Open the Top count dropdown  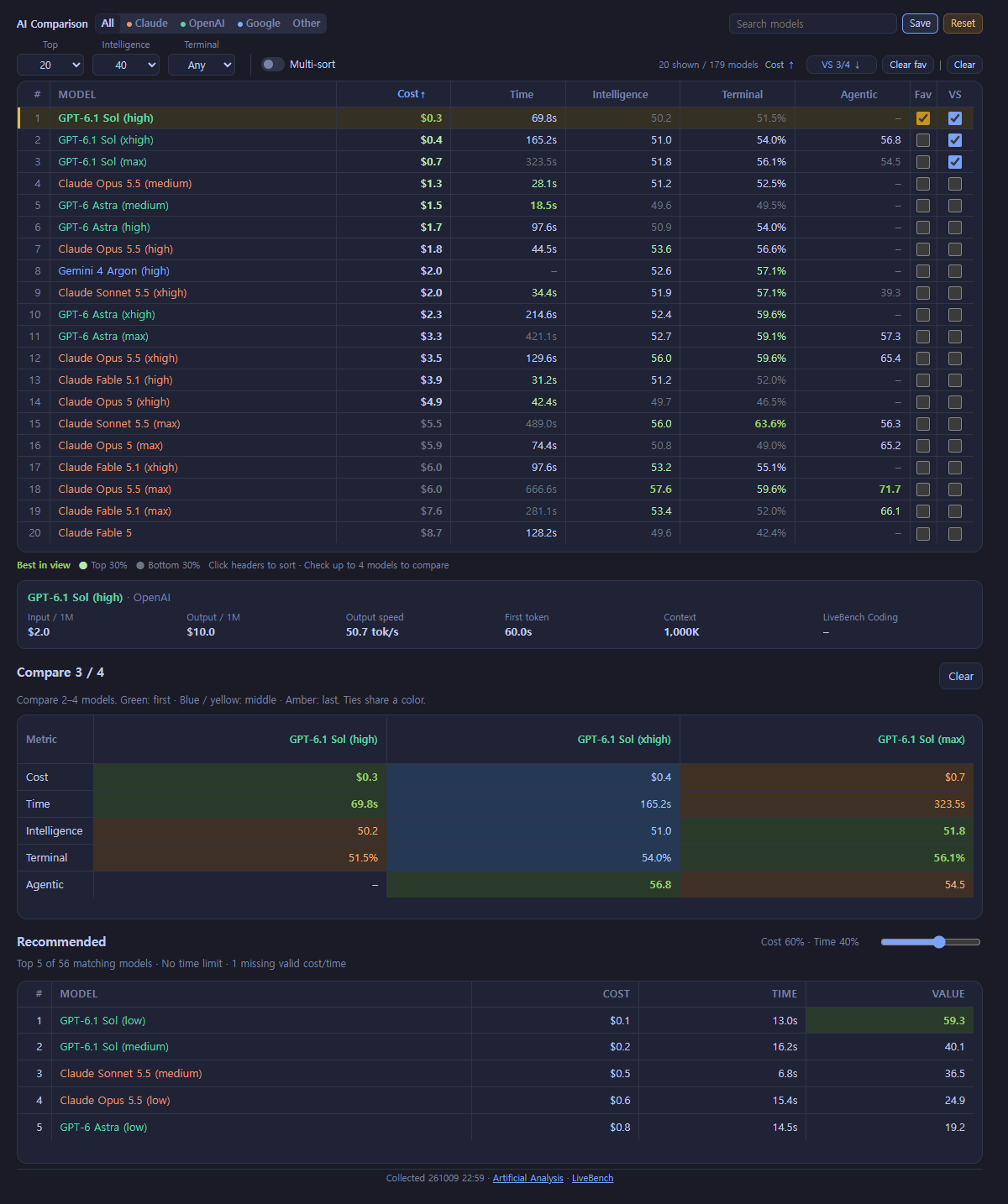pyautogui.click(x=50, y=65)
